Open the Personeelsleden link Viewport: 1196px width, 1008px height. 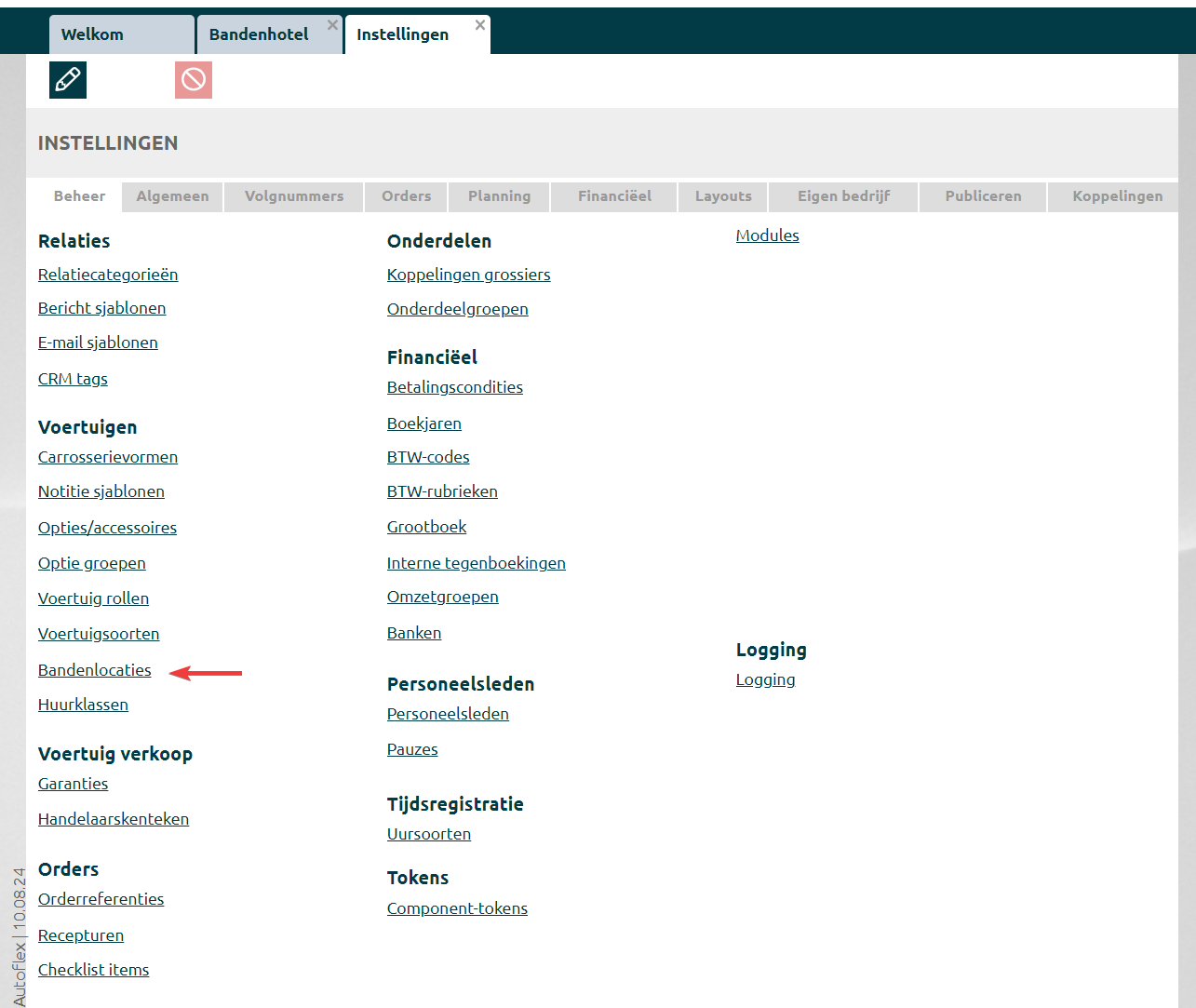[x=448, y=714]
